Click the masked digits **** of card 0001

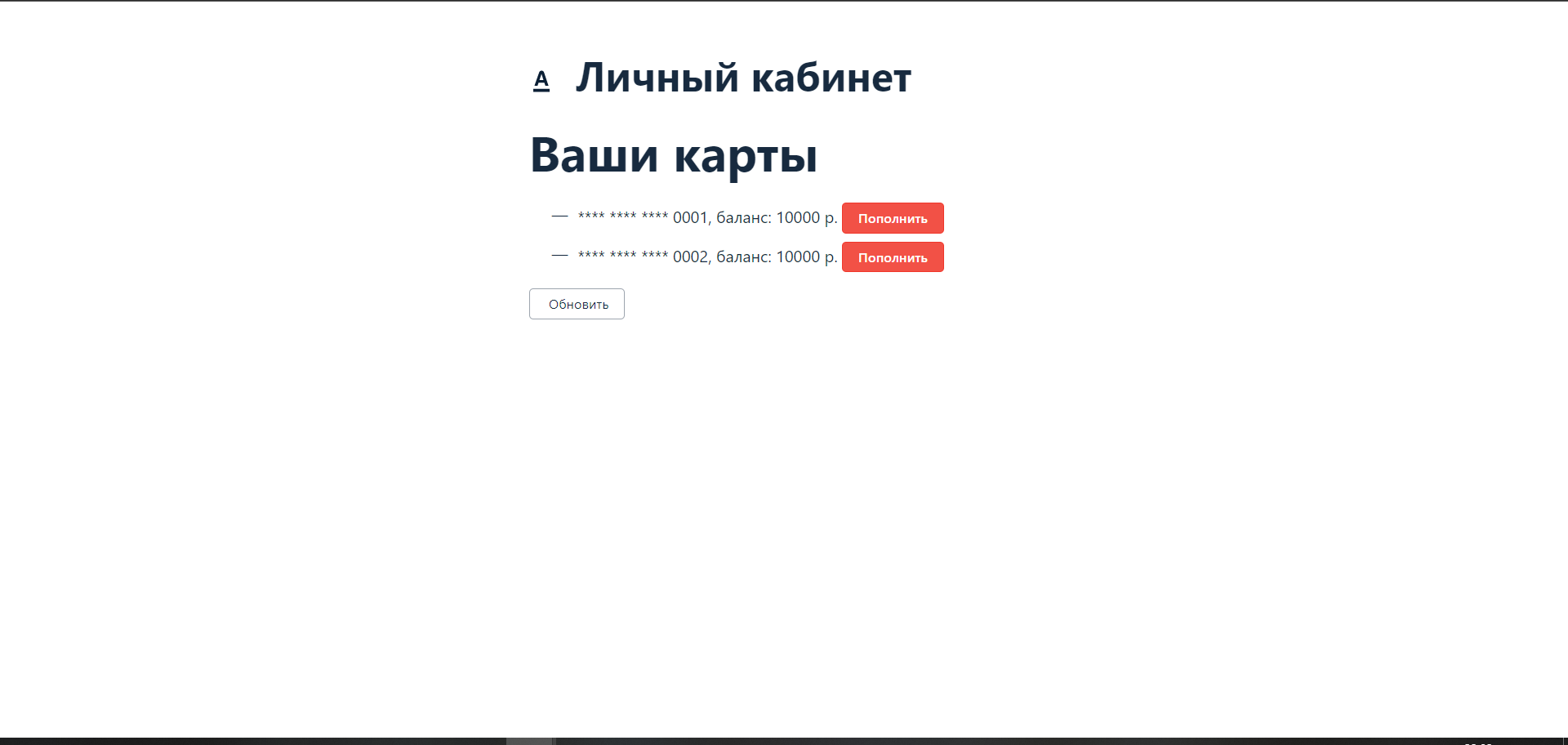(621, 217)
